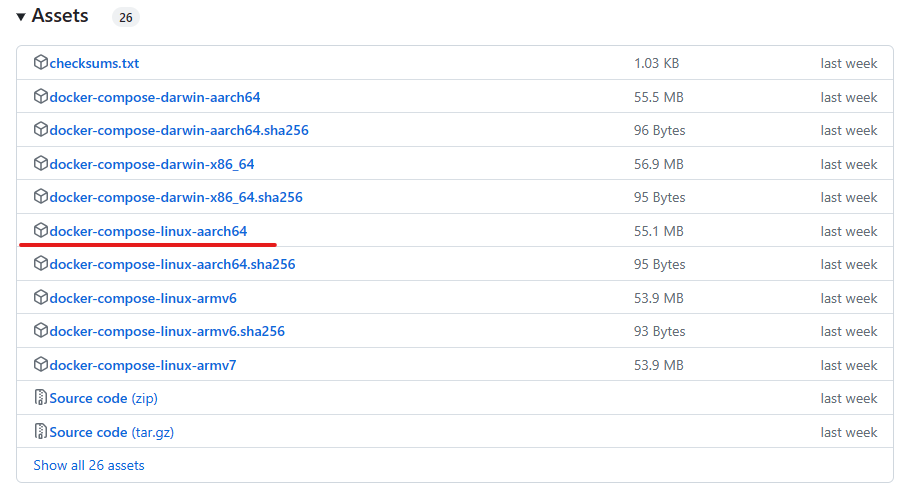Download docker-compose-linux-armv7 binary
The image size is (908, 493).
click(143, 366)
